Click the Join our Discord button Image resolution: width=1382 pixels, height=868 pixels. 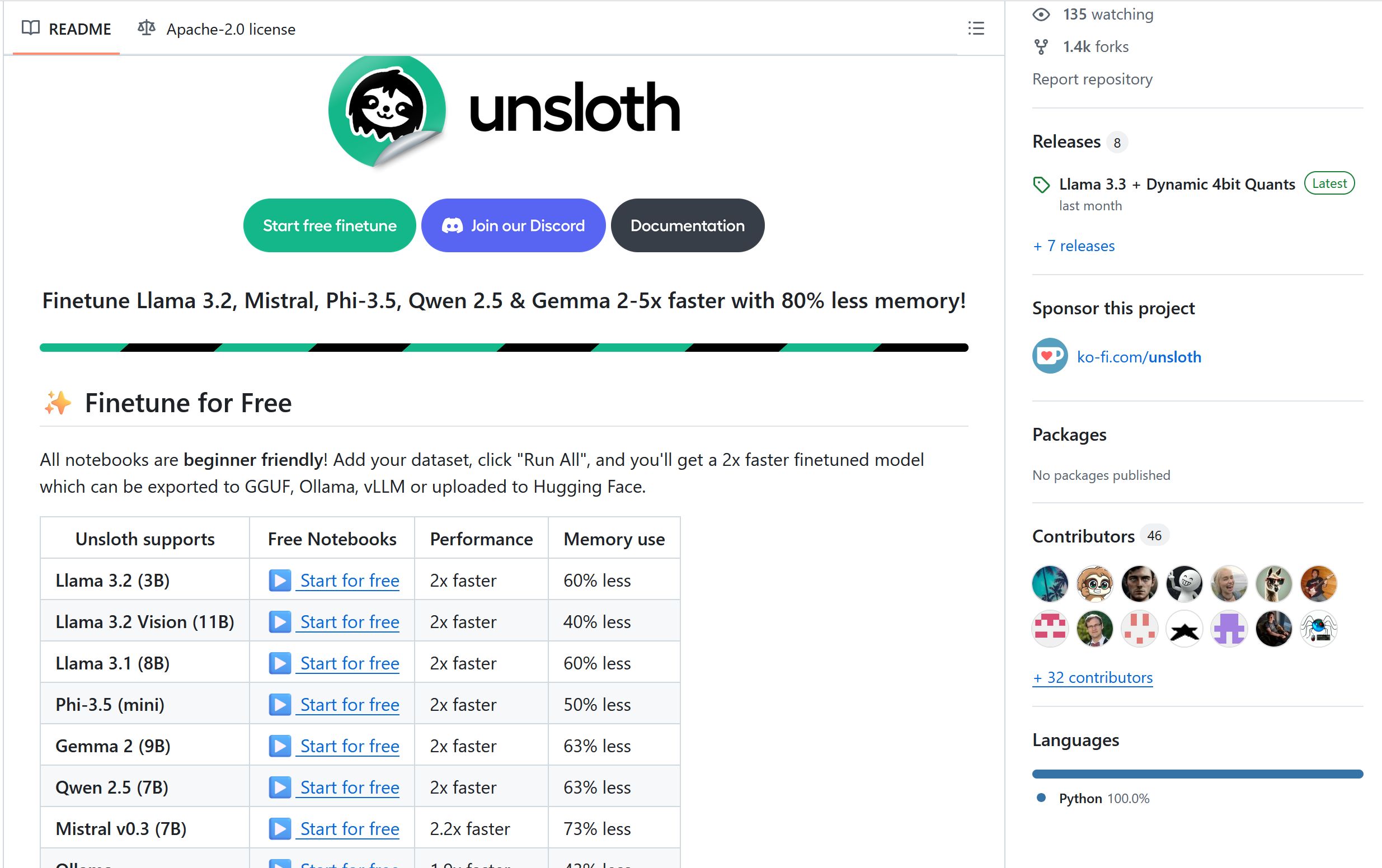pos(513,225)
